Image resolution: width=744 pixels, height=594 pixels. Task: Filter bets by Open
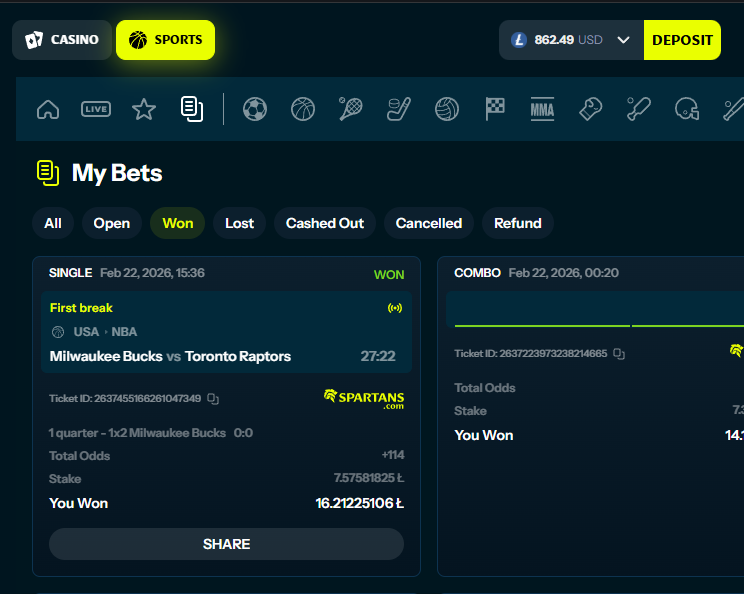pyautogui.click(x=112, y=223)
